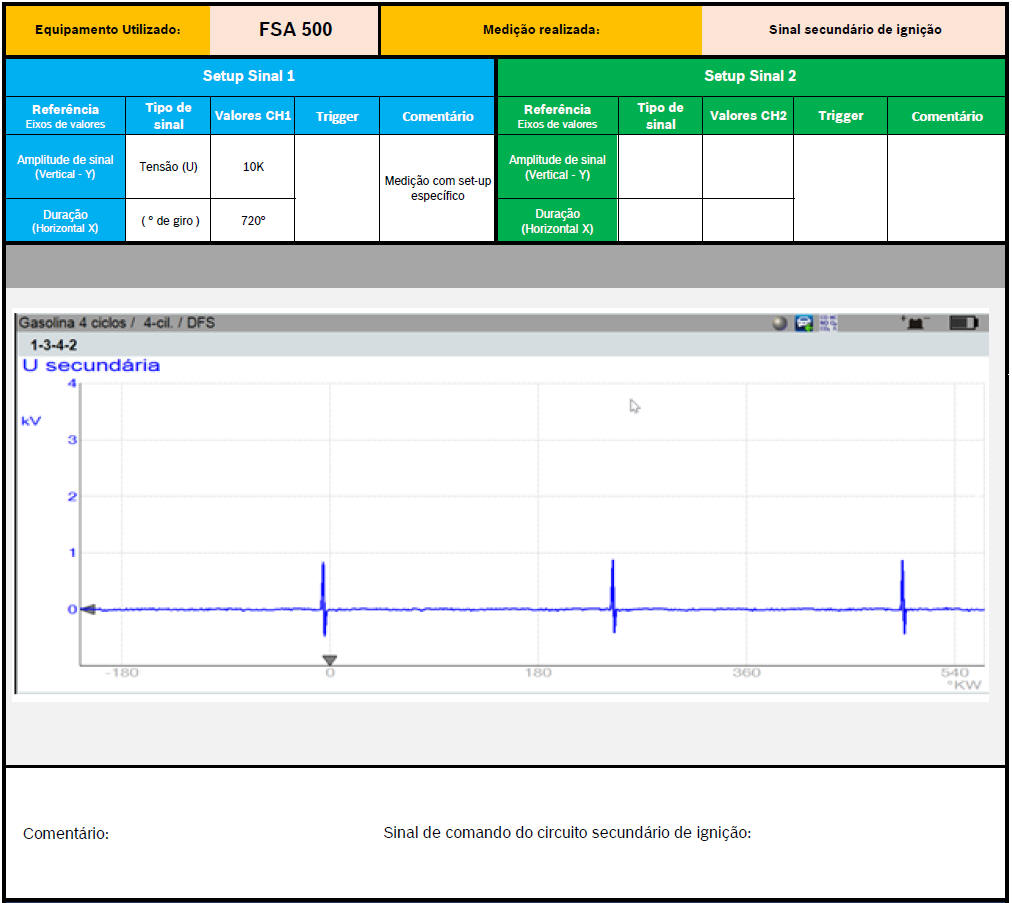Click the Setup Sinal 2 header
The height and width of the screenshot is (903, 1012).
tap(750, 76)
